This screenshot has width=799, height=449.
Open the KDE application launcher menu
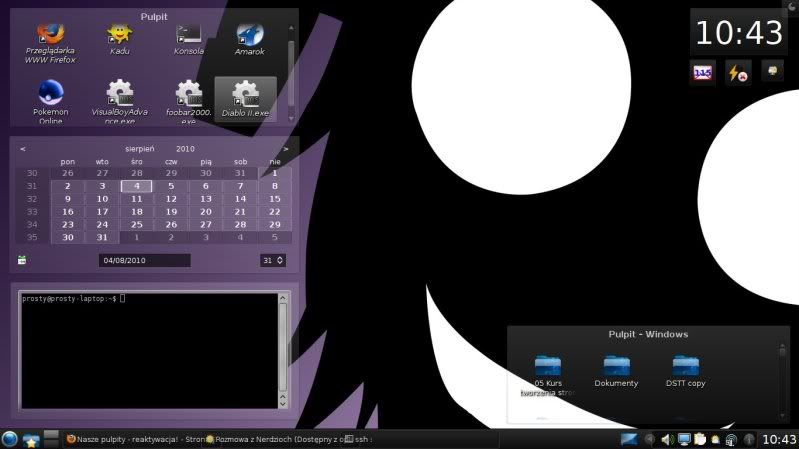[x=9, y=439]
